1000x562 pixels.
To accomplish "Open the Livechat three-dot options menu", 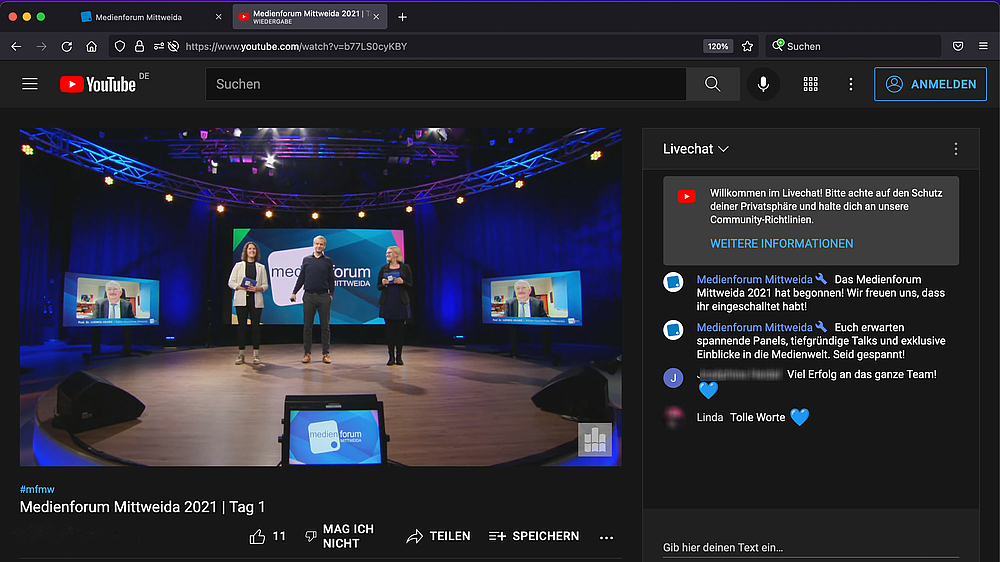I will [955, 149].
